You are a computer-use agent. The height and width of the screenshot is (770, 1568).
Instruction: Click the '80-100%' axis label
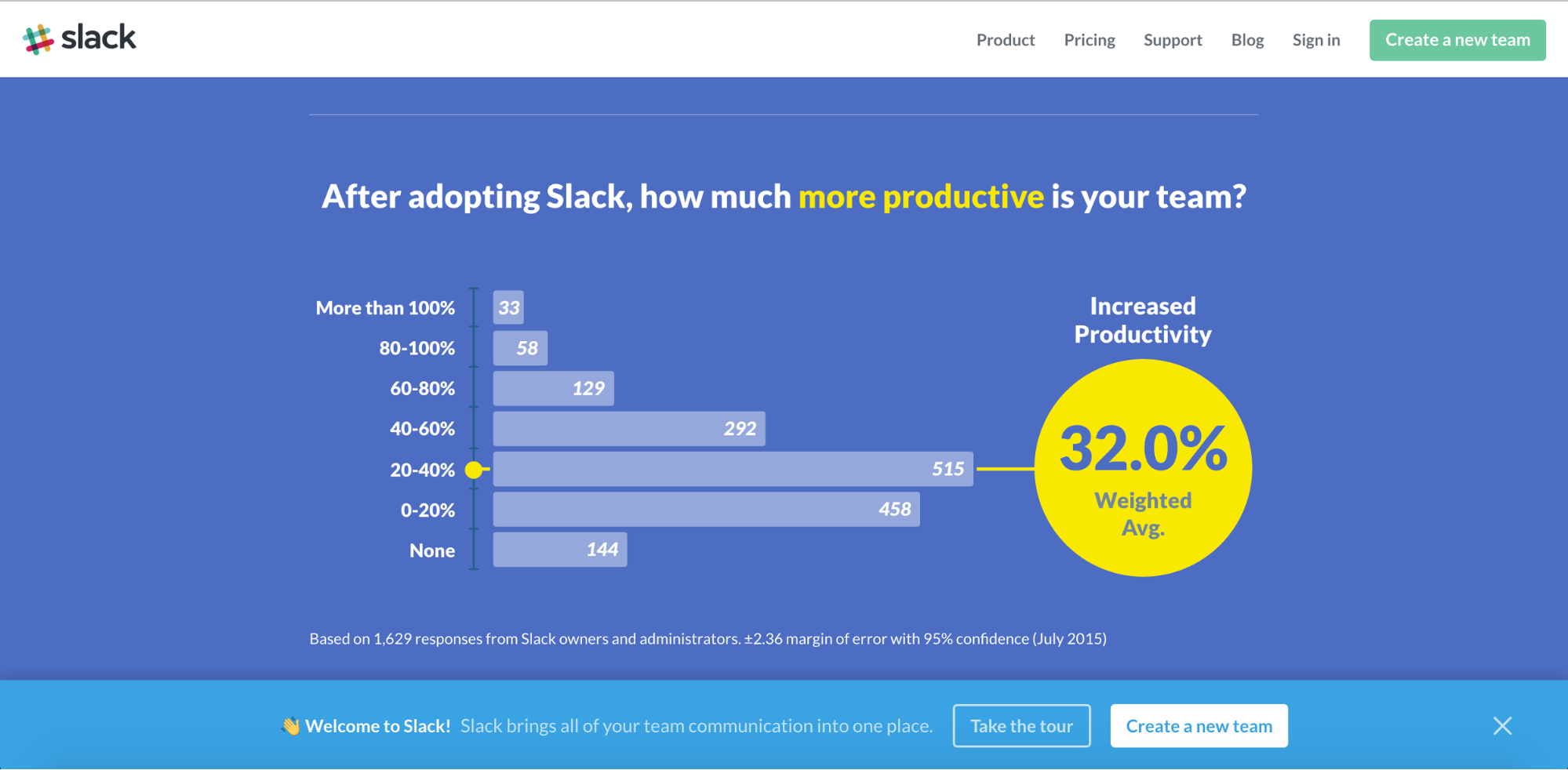tap(417, 348)
